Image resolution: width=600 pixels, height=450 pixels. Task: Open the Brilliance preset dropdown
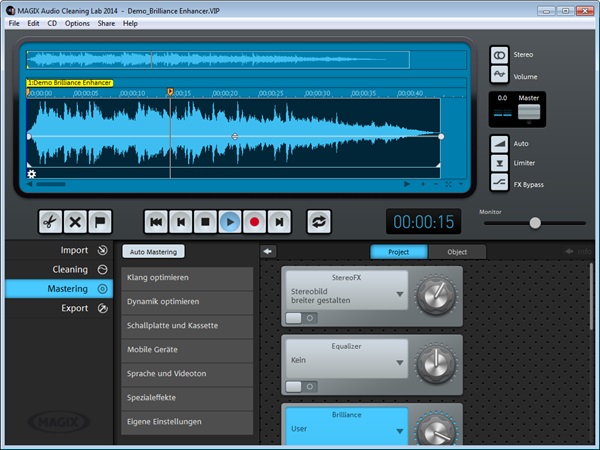(400, 431)
